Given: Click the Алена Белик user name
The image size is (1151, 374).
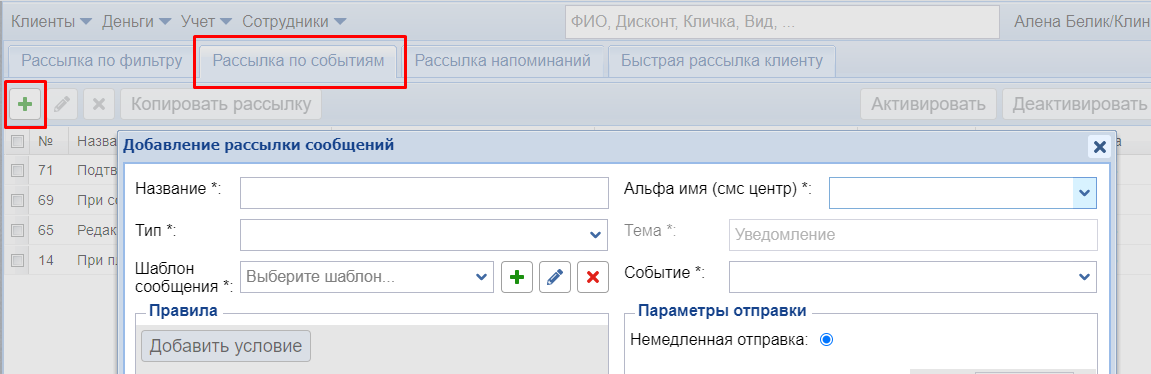Looking at the screenshot, I should coord(1082,22).
